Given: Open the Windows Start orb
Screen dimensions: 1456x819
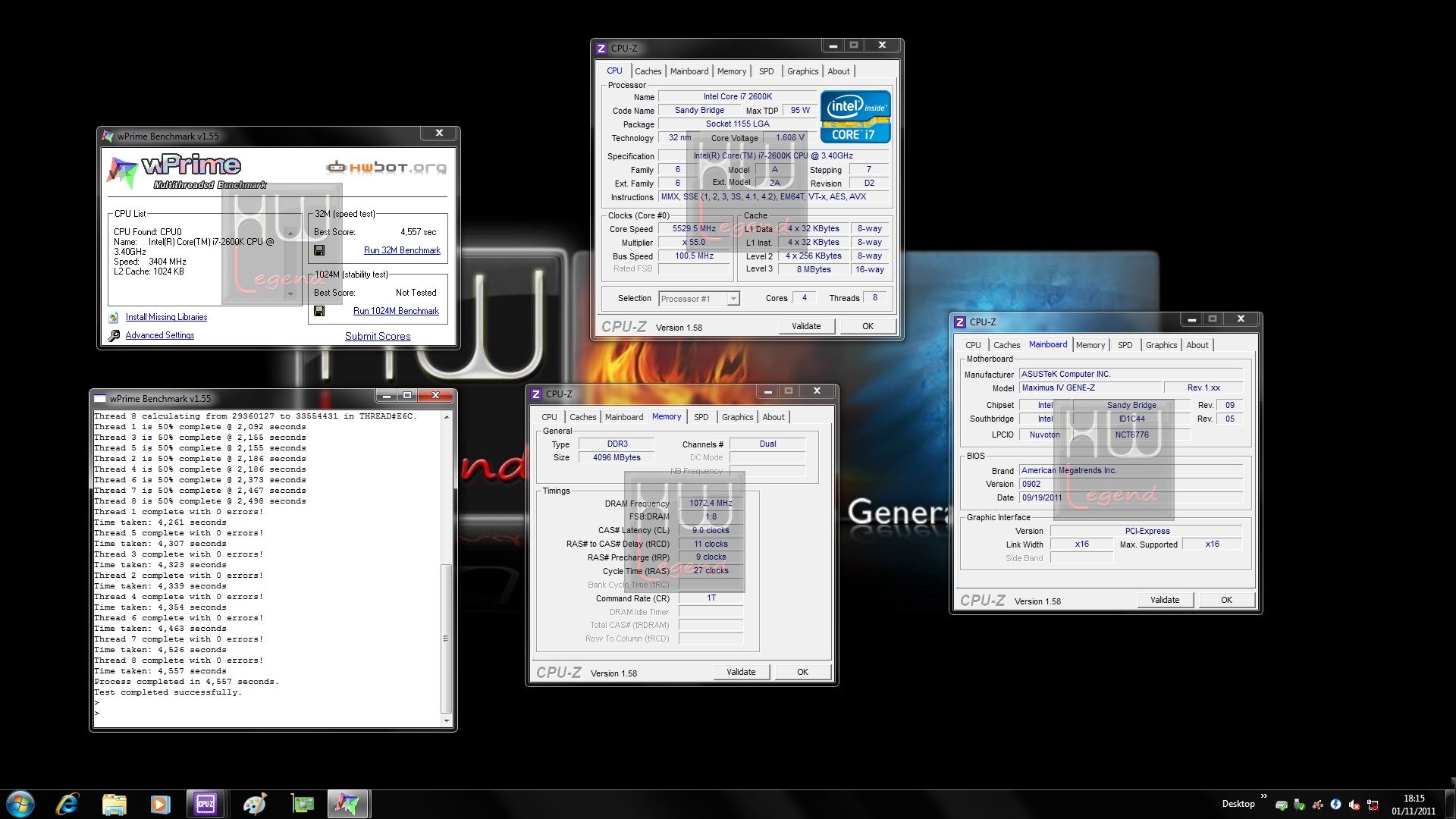Looking at the screenshot, I should 20,804.
